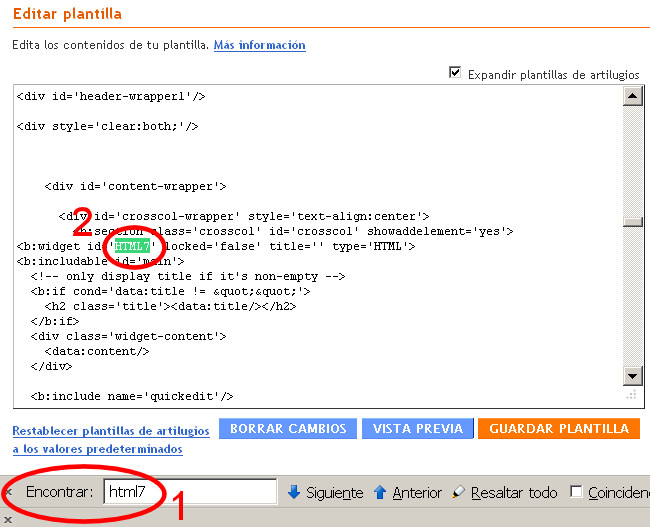Click the Anterior blue up arrow icon

click(381, 492)
